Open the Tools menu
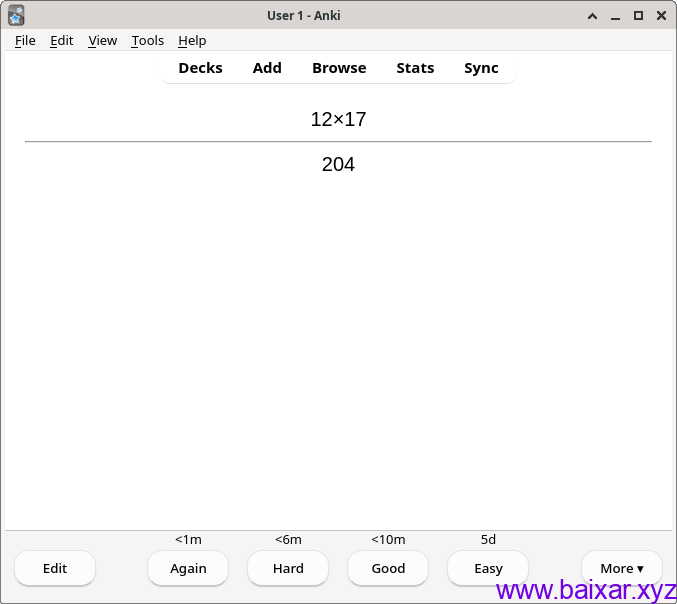677x604 pixels. [x=147, y=40]
